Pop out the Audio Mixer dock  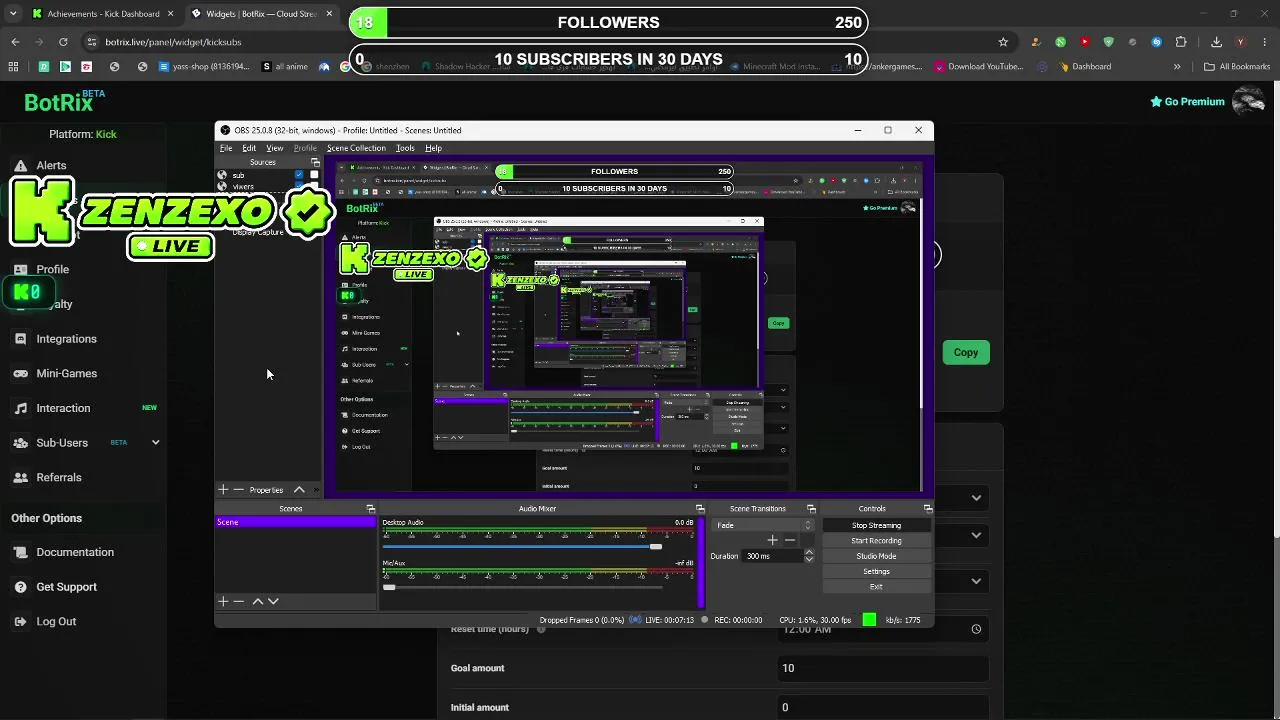pos(700,509)
